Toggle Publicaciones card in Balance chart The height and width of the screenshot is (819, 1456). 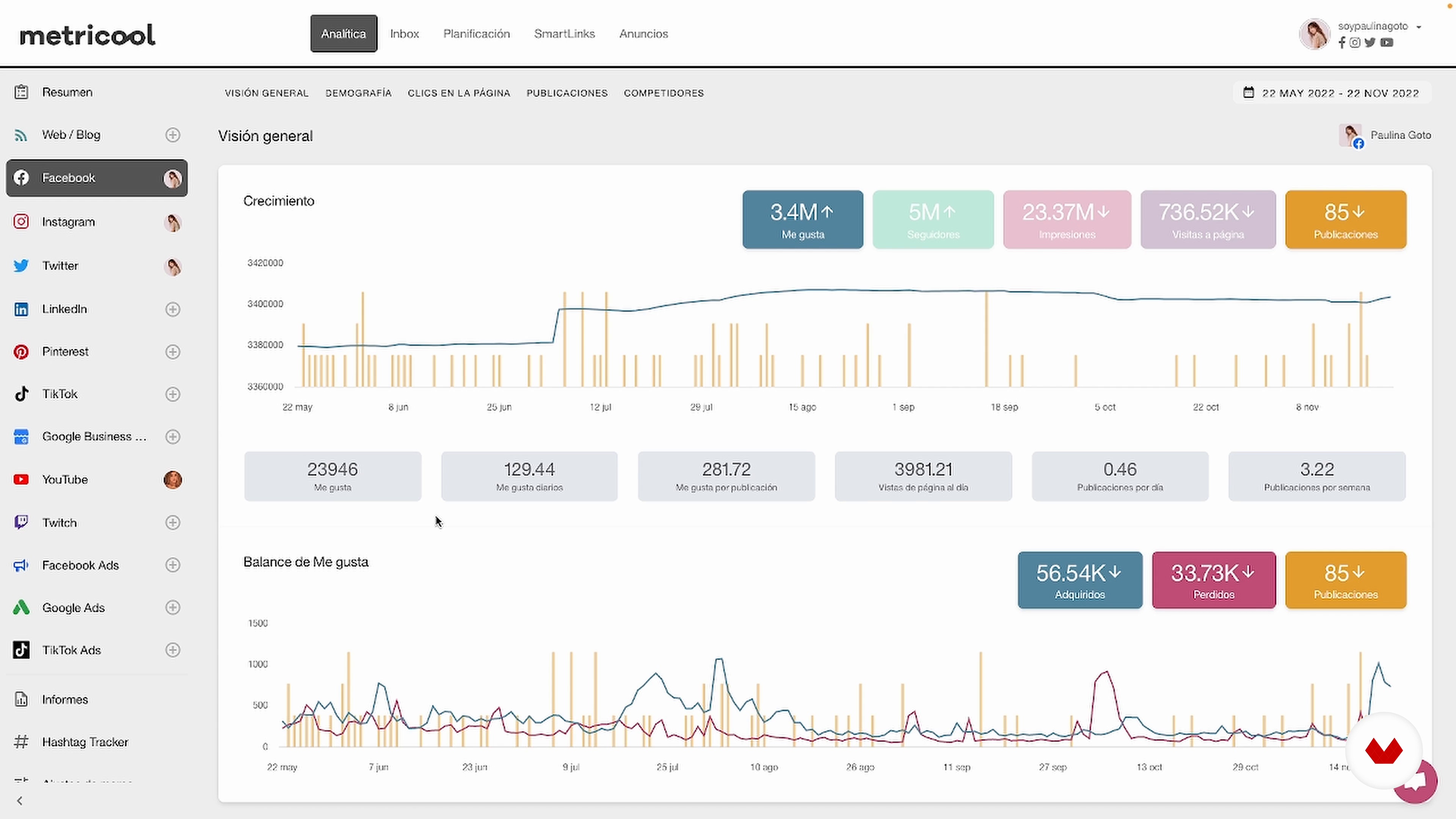[x=1346, y=581]
